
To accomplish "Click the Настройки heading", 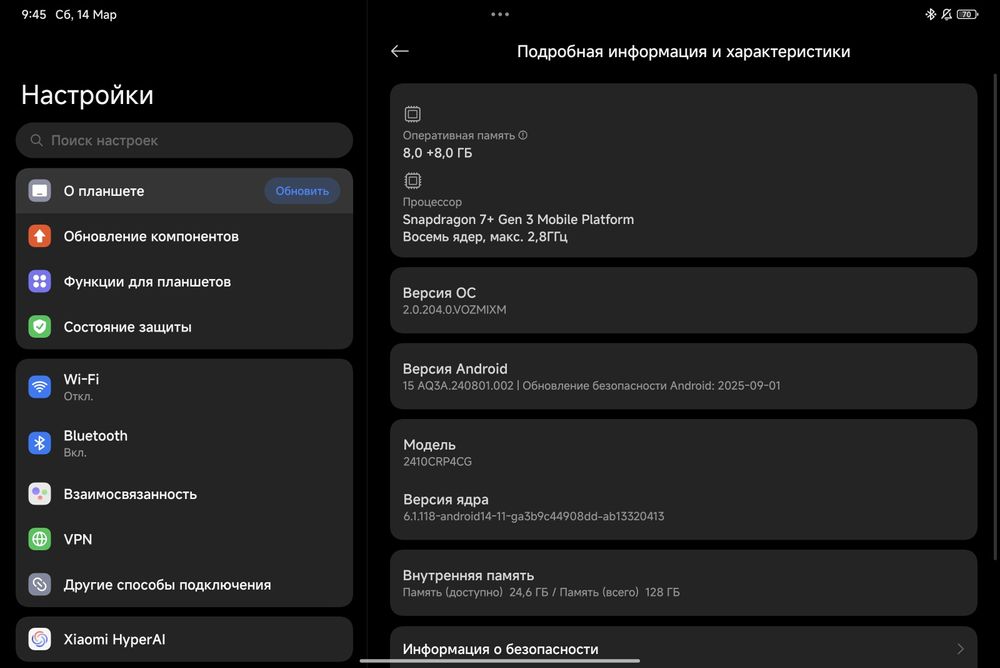I will (x=87, y=95).
